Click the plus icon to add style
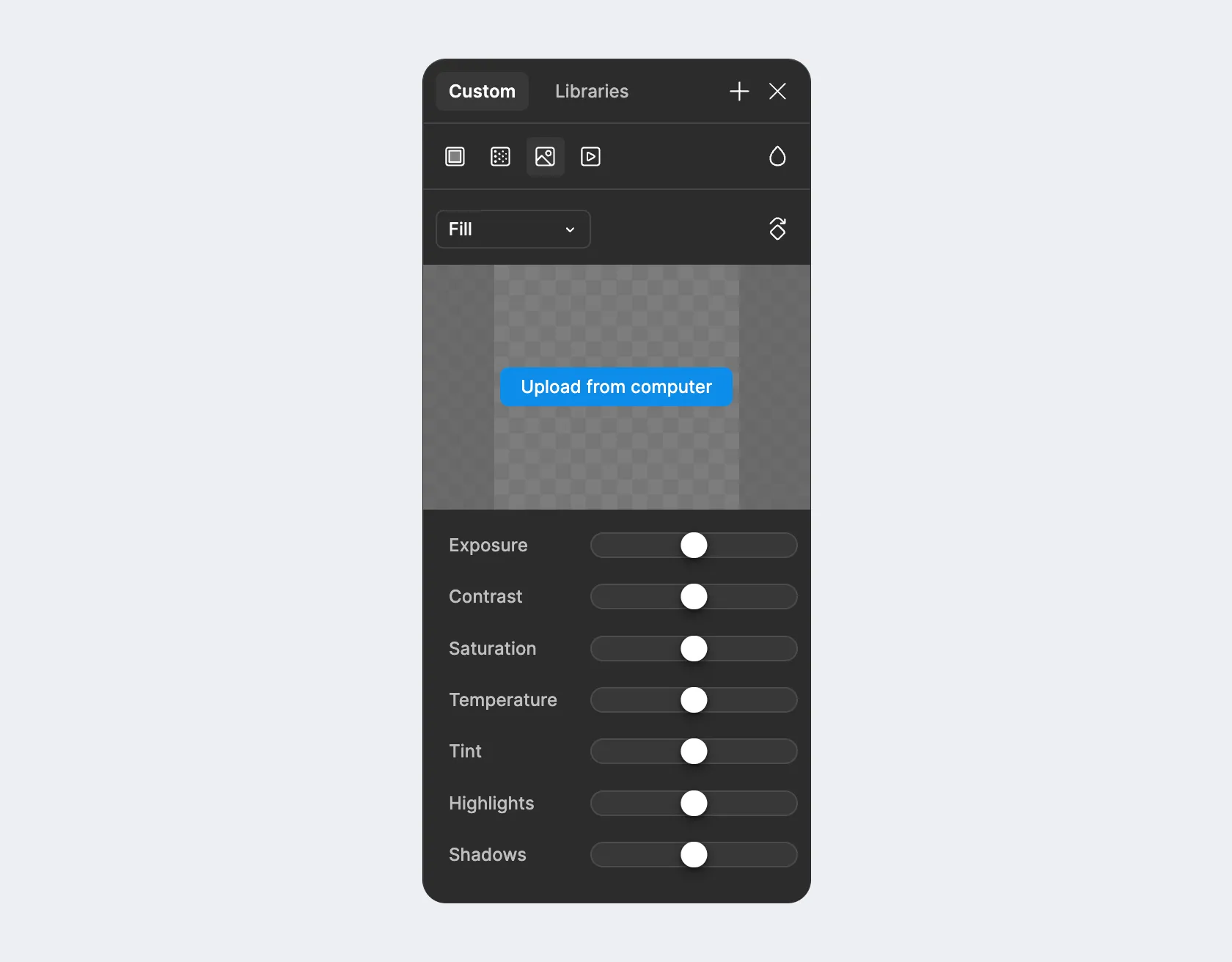Image resolution: width=1232 pixels, height=962 pixels. click(739, 91)
